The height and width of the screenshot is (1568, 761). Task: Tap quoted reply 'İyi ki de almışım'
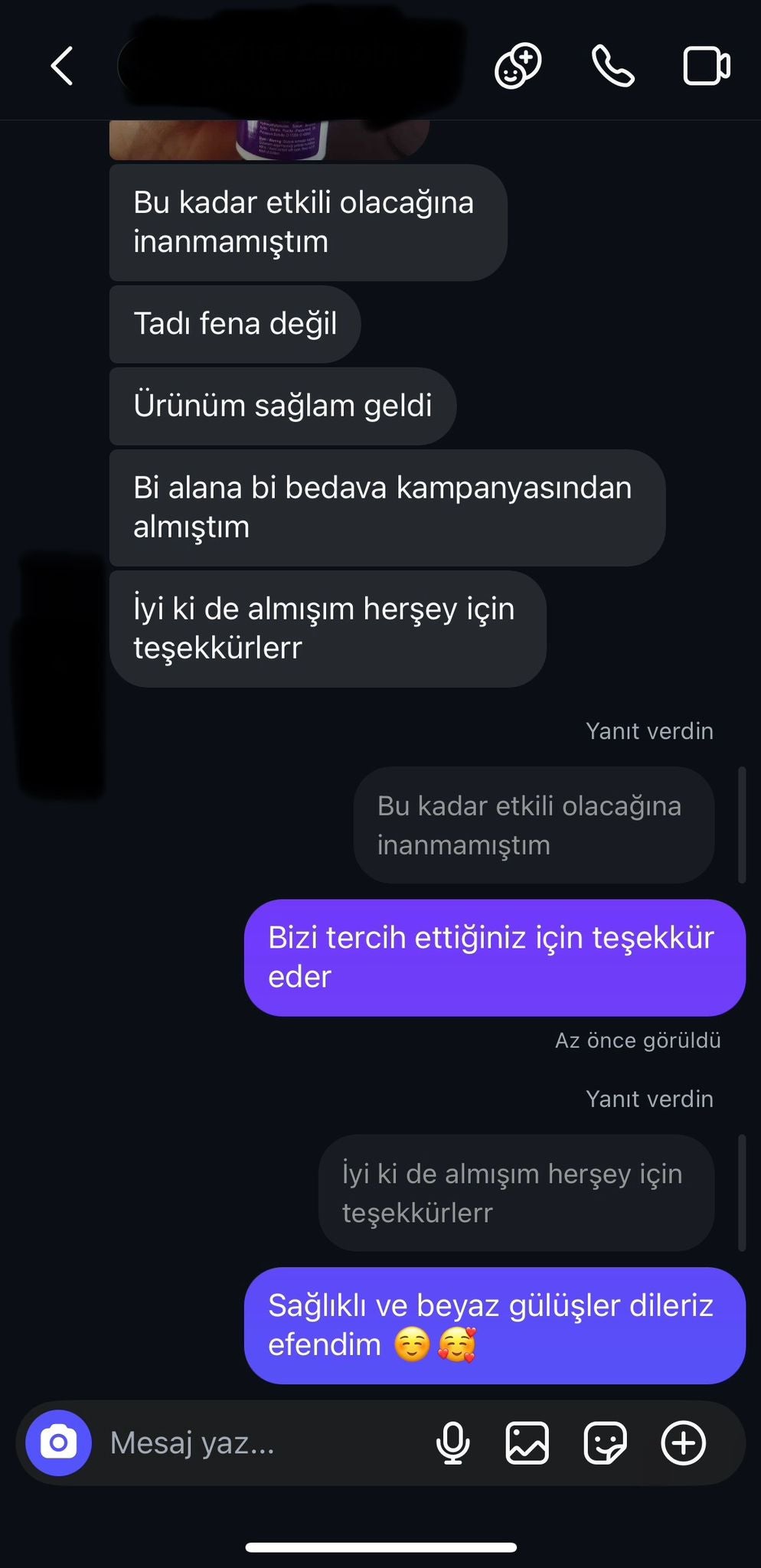tap(516, 1193)
